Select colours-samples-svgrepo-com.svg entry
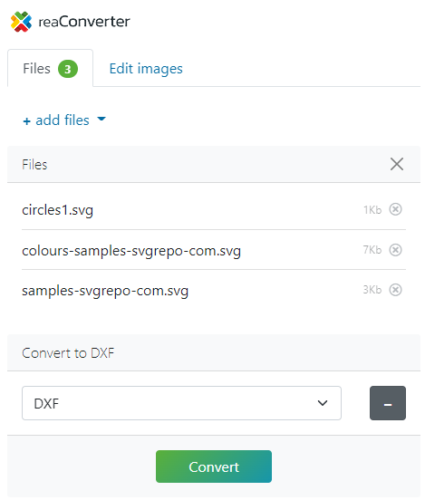Viewport: 425px width, 500px height. 214,250
